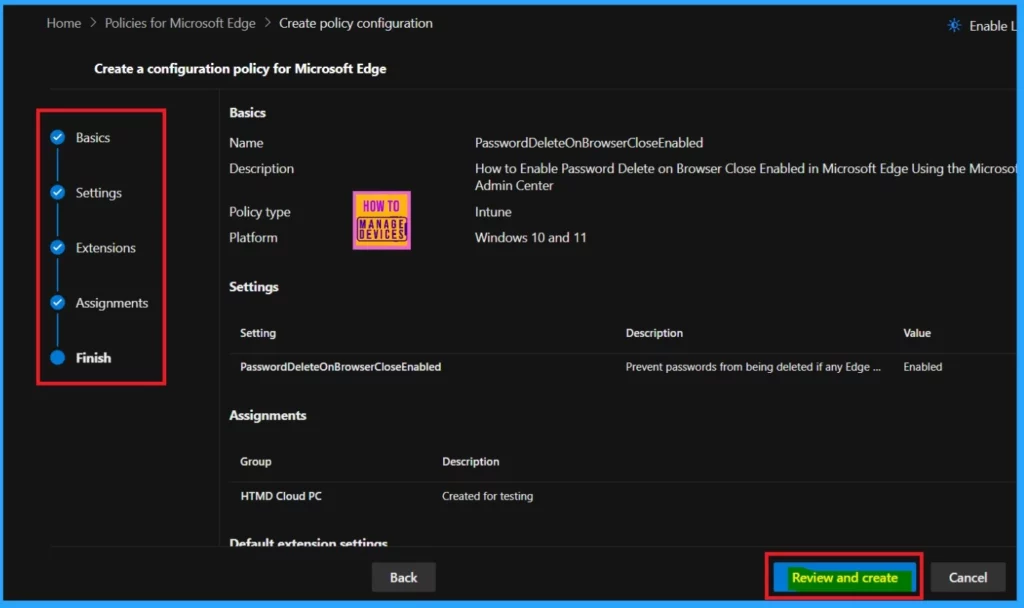Click policy name value PasswordDeleteOnBrowserCloseEnabled in Basics
Screen dimensions: 1024x608
pyautogui.click(x=589, y=143)
